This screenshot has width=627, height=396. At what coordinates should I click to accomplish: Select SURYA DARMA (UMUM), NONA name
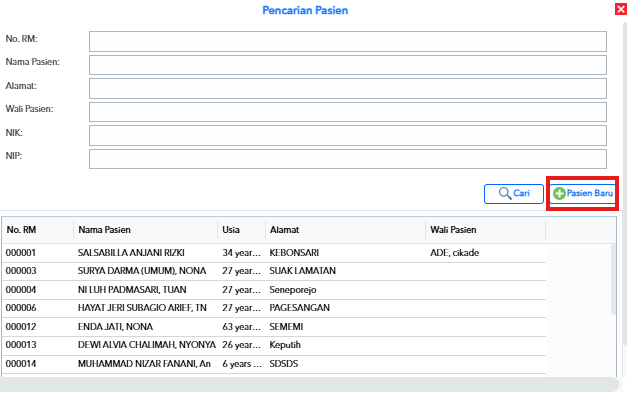coord(142,271)
